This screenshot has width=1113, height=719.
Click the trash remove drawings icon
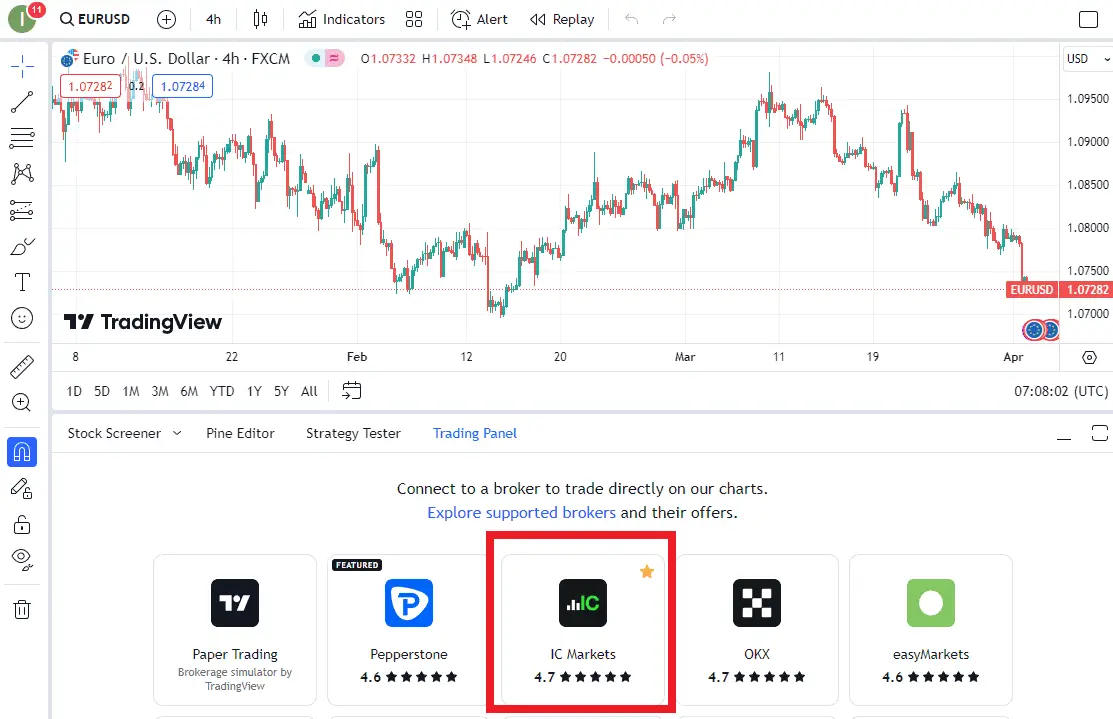(x=22, y=609)
